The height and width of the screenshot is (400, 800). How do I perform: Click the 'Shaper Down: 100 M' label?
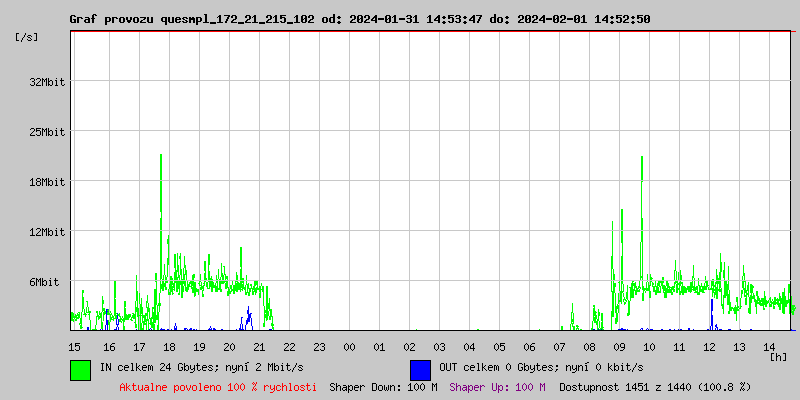click(383, 387)
